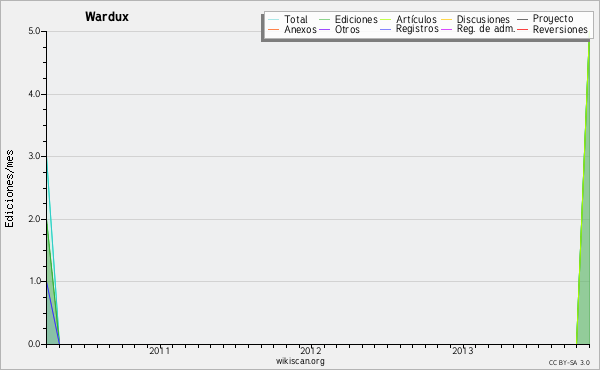
Task: Click the 5.0 y-axis value
Action: coord(34,31)
